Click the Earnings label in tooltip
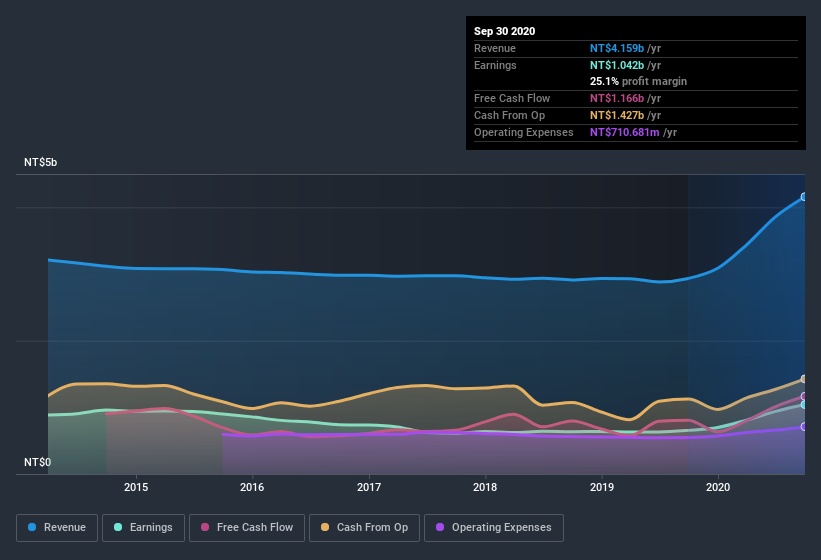 pos(495,65)
